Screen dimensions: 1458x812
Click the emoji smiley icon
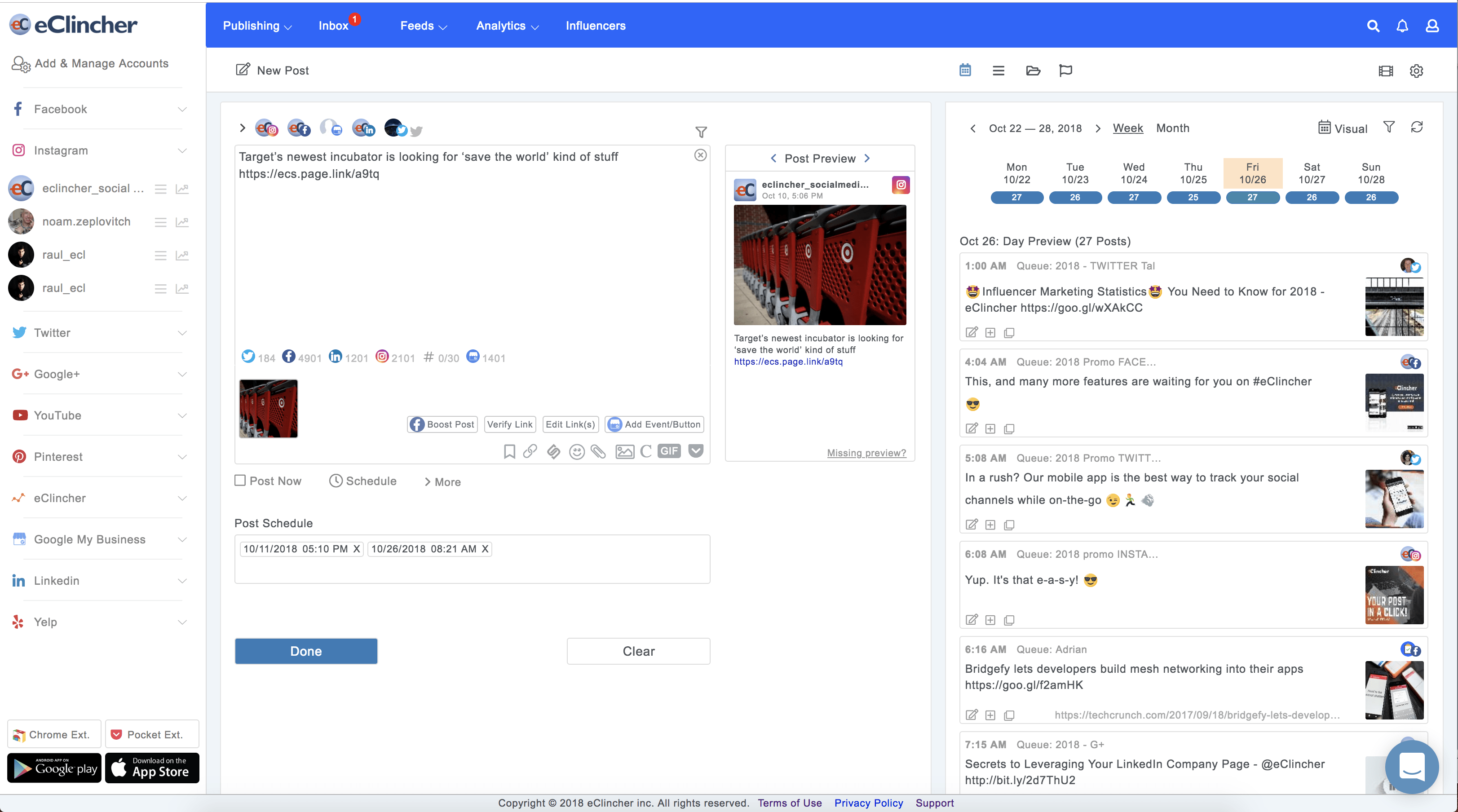(x=577, y=451)
